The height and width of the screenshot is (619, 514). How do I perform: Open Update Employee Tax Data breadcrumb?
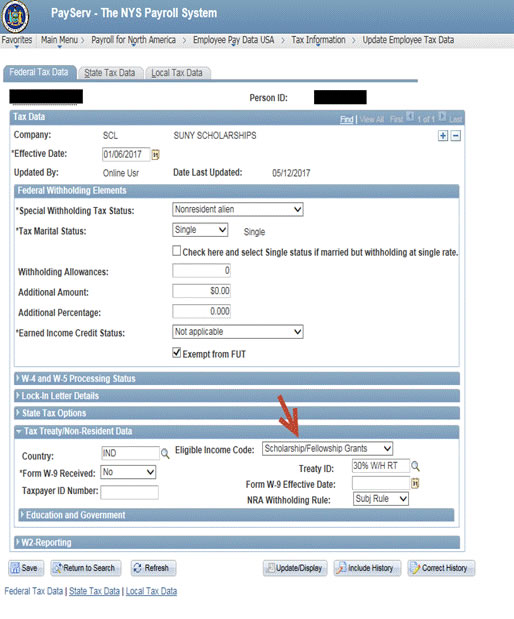(x=408, y=40)
